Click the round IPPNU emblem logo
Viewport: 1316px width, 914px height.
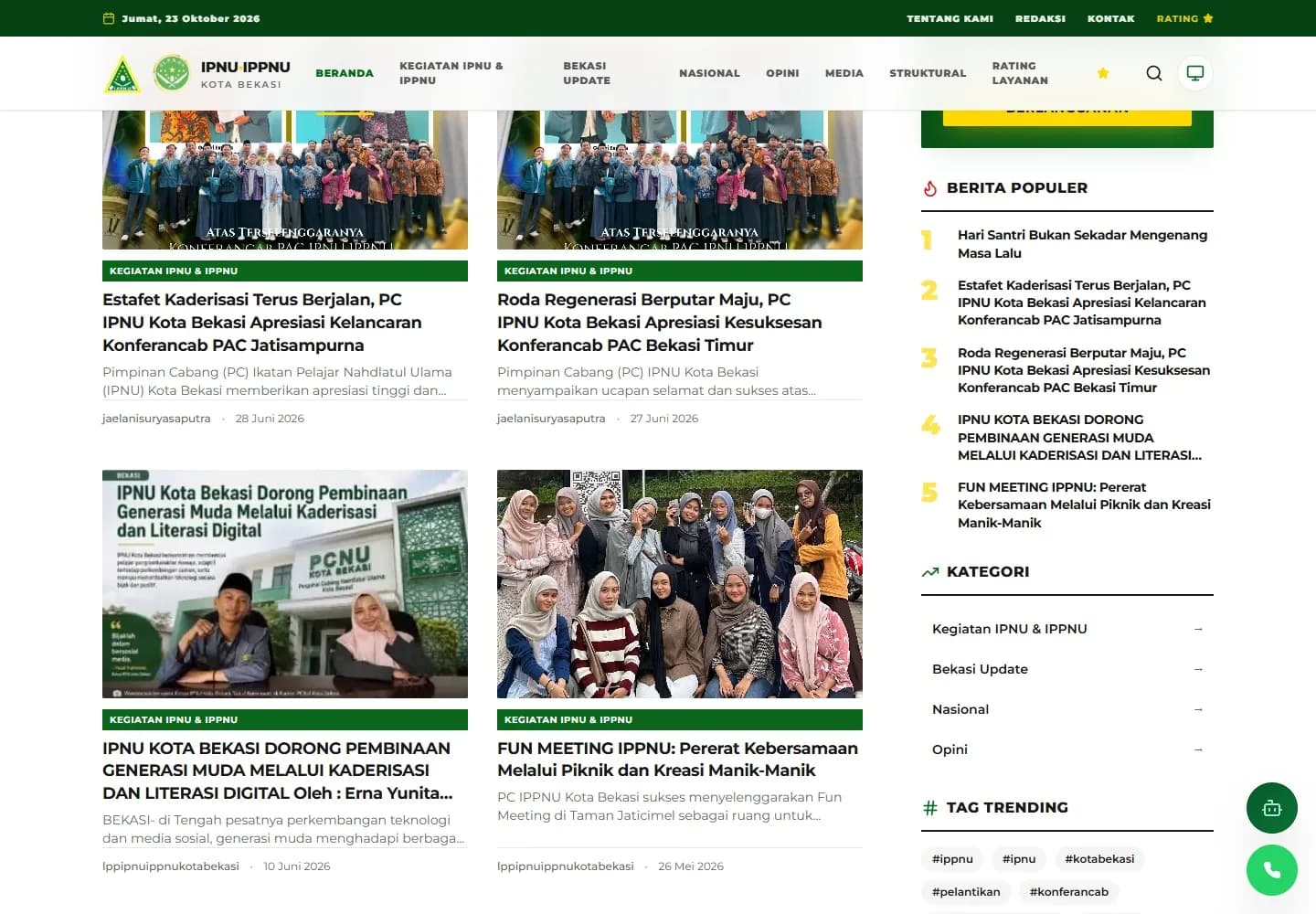(x=171, y=73)
